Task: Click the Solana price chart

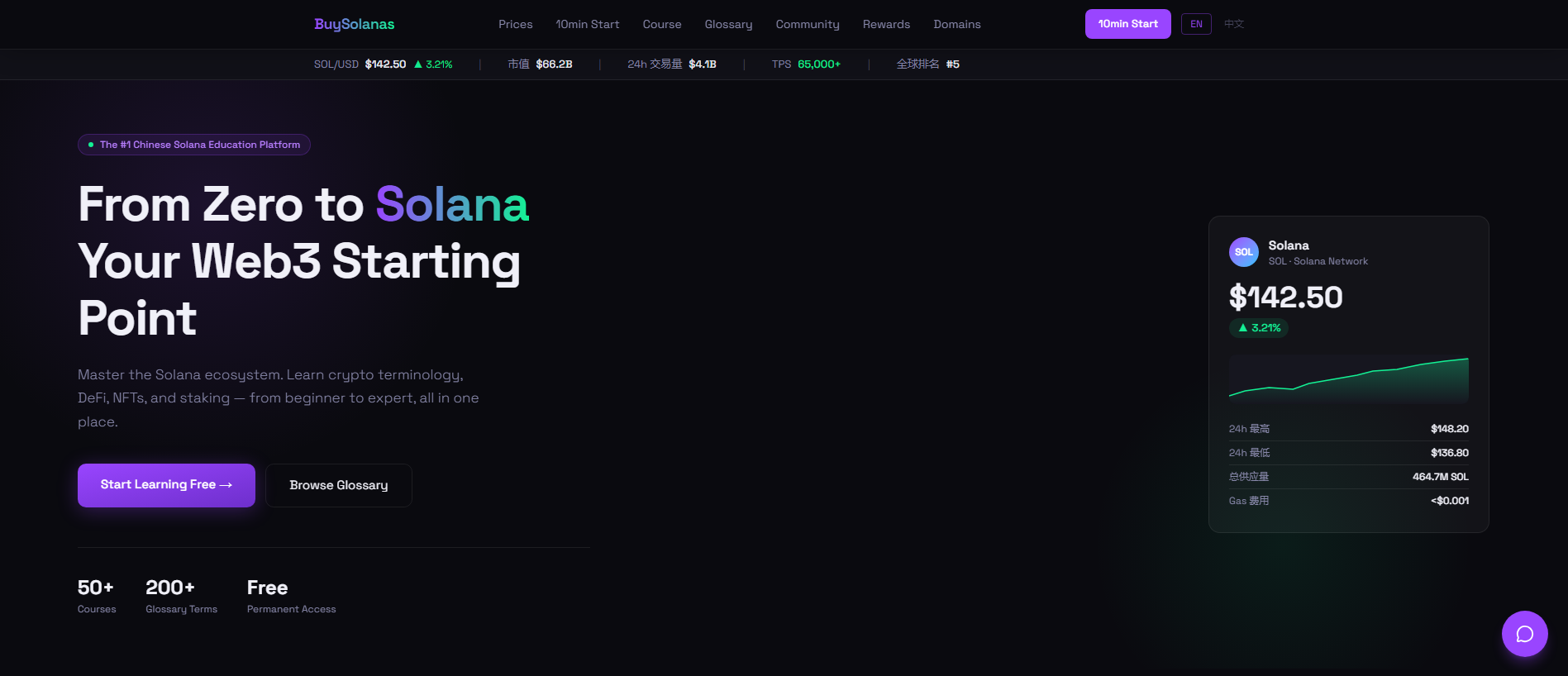Action: tap(1349, 379)
